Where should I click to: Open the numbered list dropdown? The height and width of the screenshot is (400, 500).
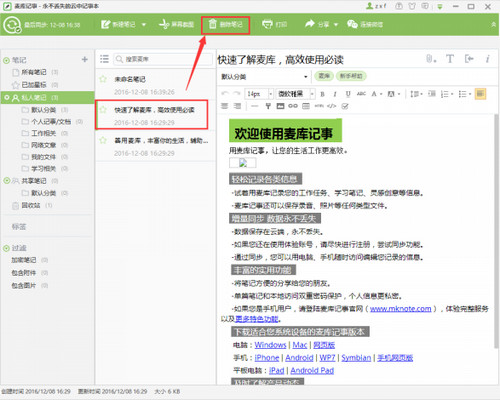click(x=447, y=94)
